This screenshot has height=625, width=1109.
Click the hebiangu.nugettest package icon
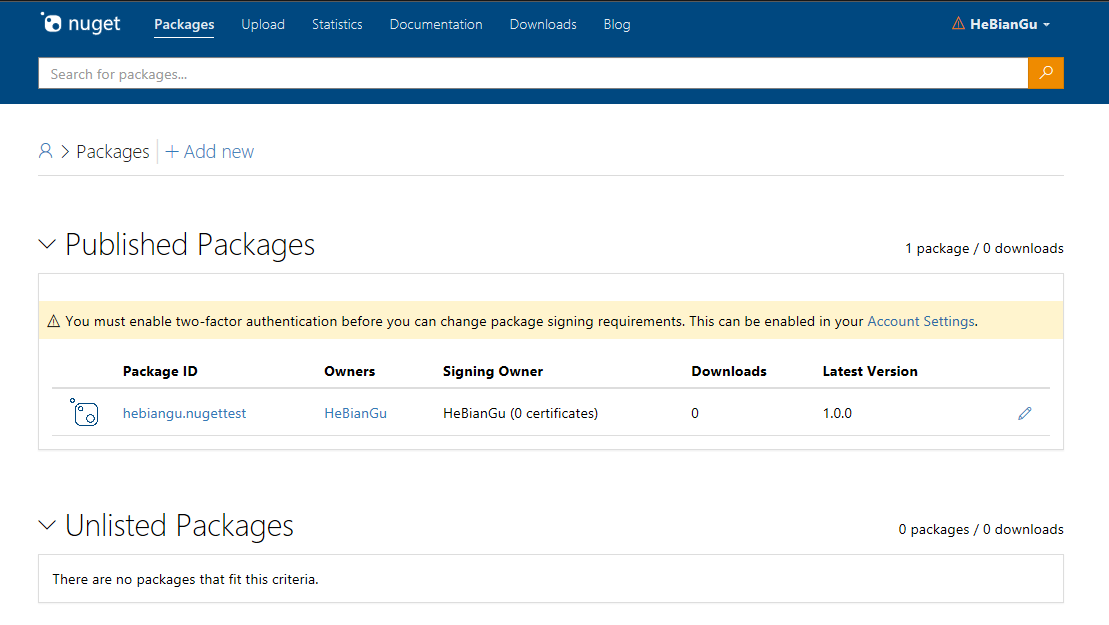pos(84,412)
